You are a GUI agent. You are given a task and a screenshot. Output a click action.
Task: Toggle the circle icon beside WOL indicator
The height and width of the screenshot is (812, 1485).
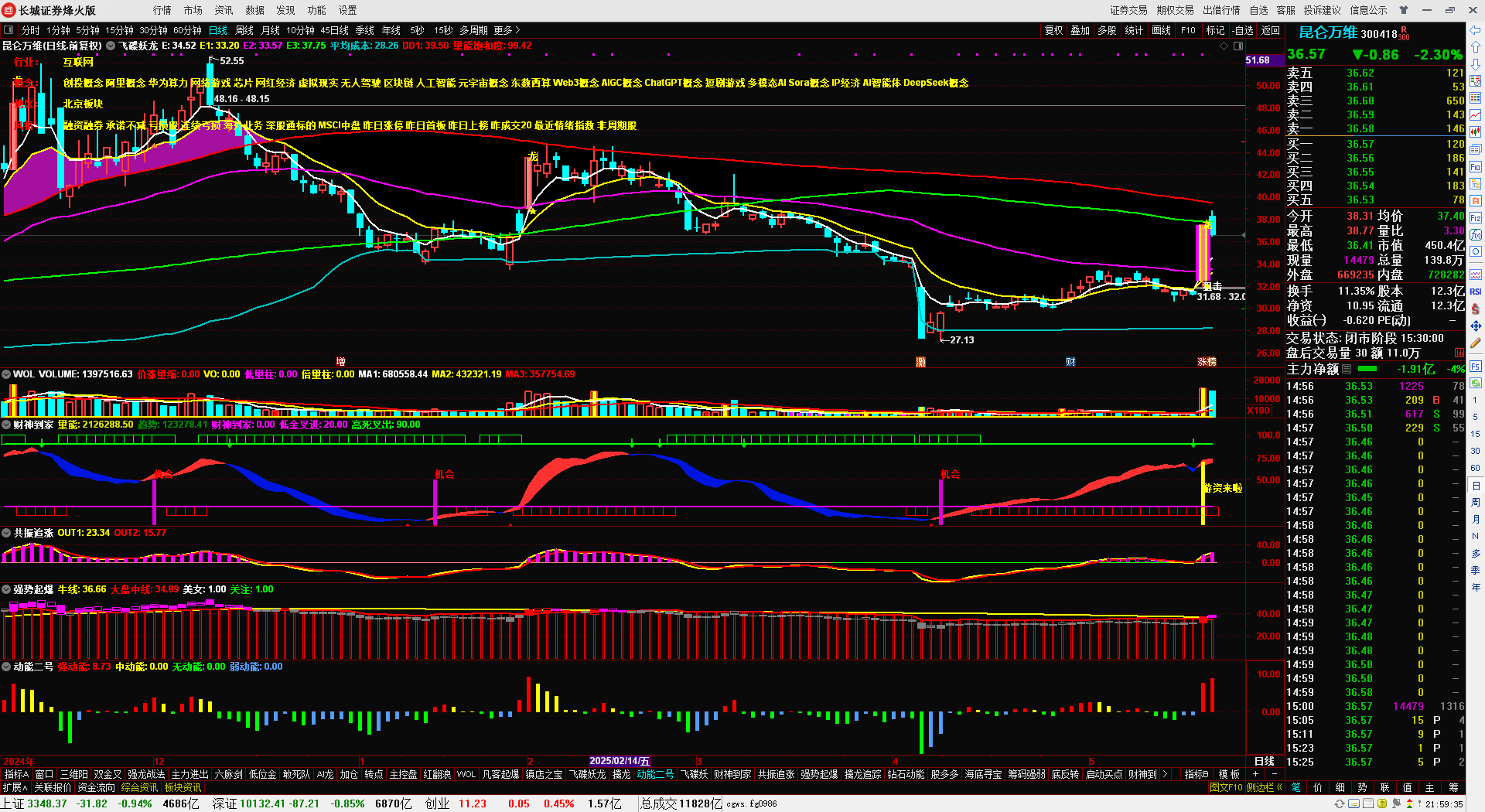(6, 374)
